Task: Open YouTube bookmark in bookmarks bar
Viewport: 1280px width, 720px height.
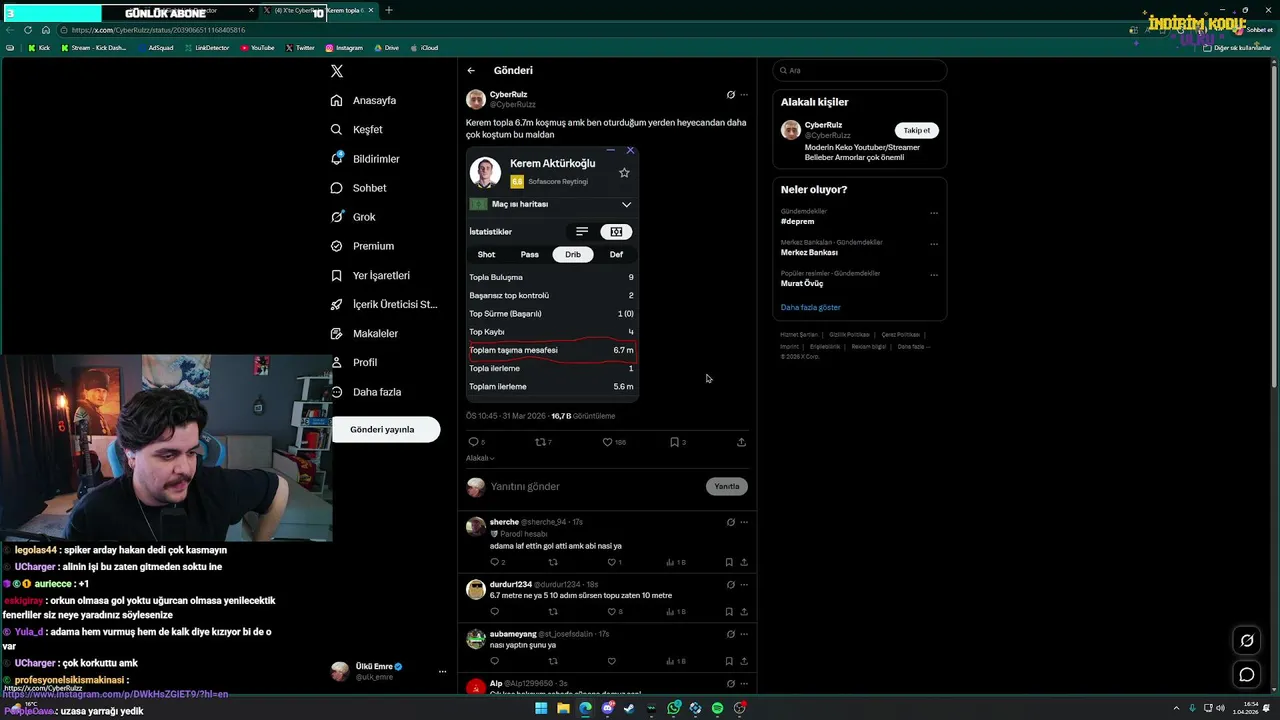Action: pos(257,48)
